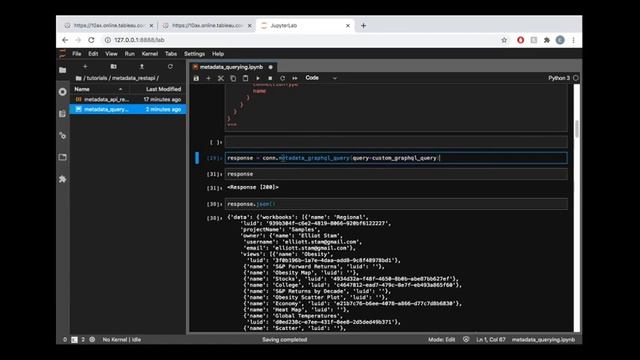This screenshot has height=360, width=640.
Task: Open the View menu
Action: click(x=111, y=54)
